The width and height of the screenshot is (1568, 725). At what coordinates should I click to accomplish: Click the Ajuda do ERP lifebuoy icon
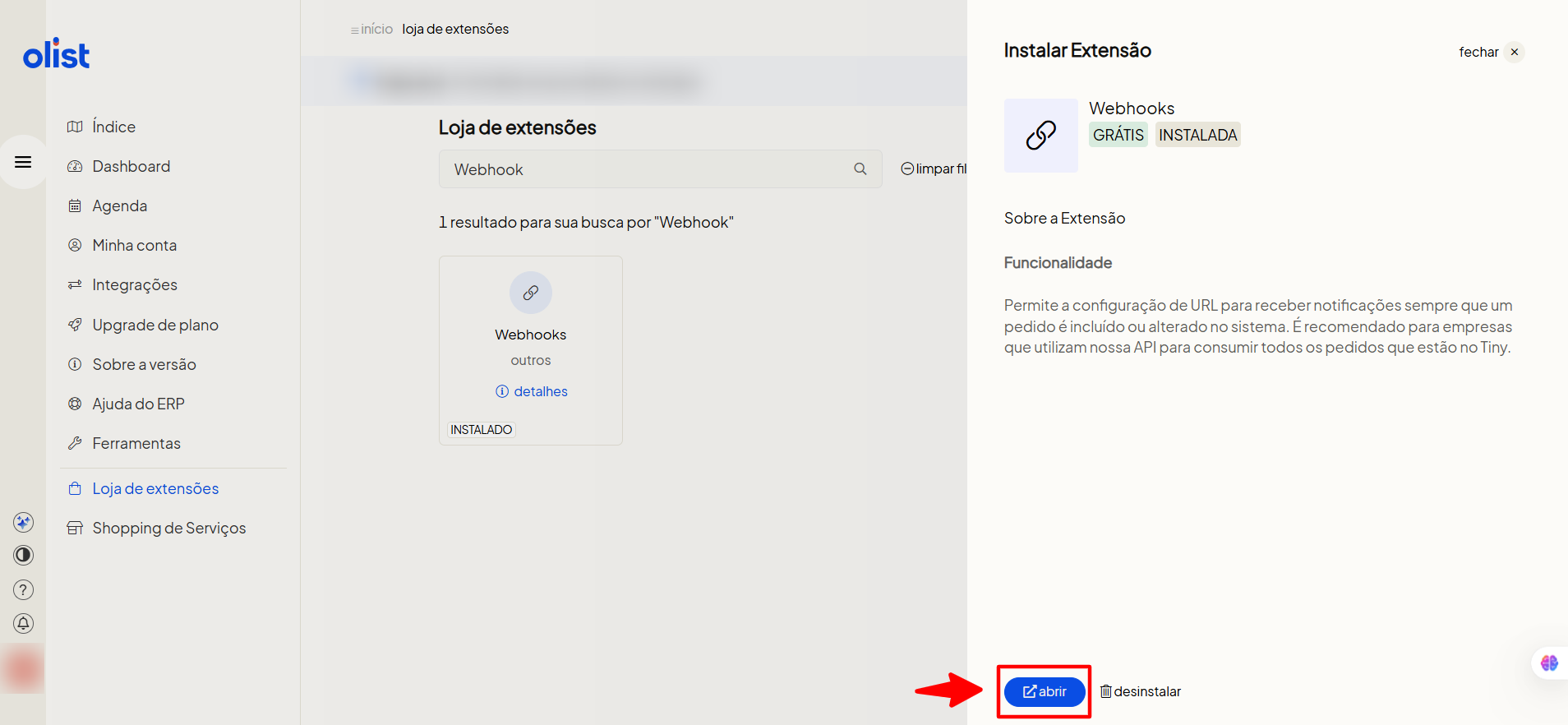click(75, 404)
